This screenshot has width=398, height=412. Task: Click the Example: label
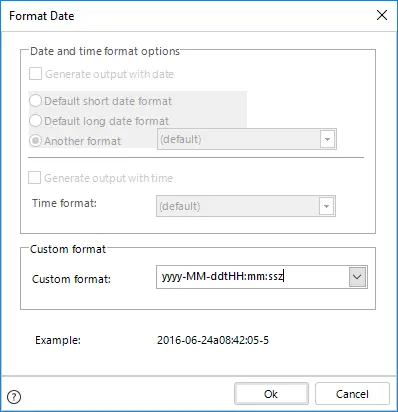click(58, 340)
